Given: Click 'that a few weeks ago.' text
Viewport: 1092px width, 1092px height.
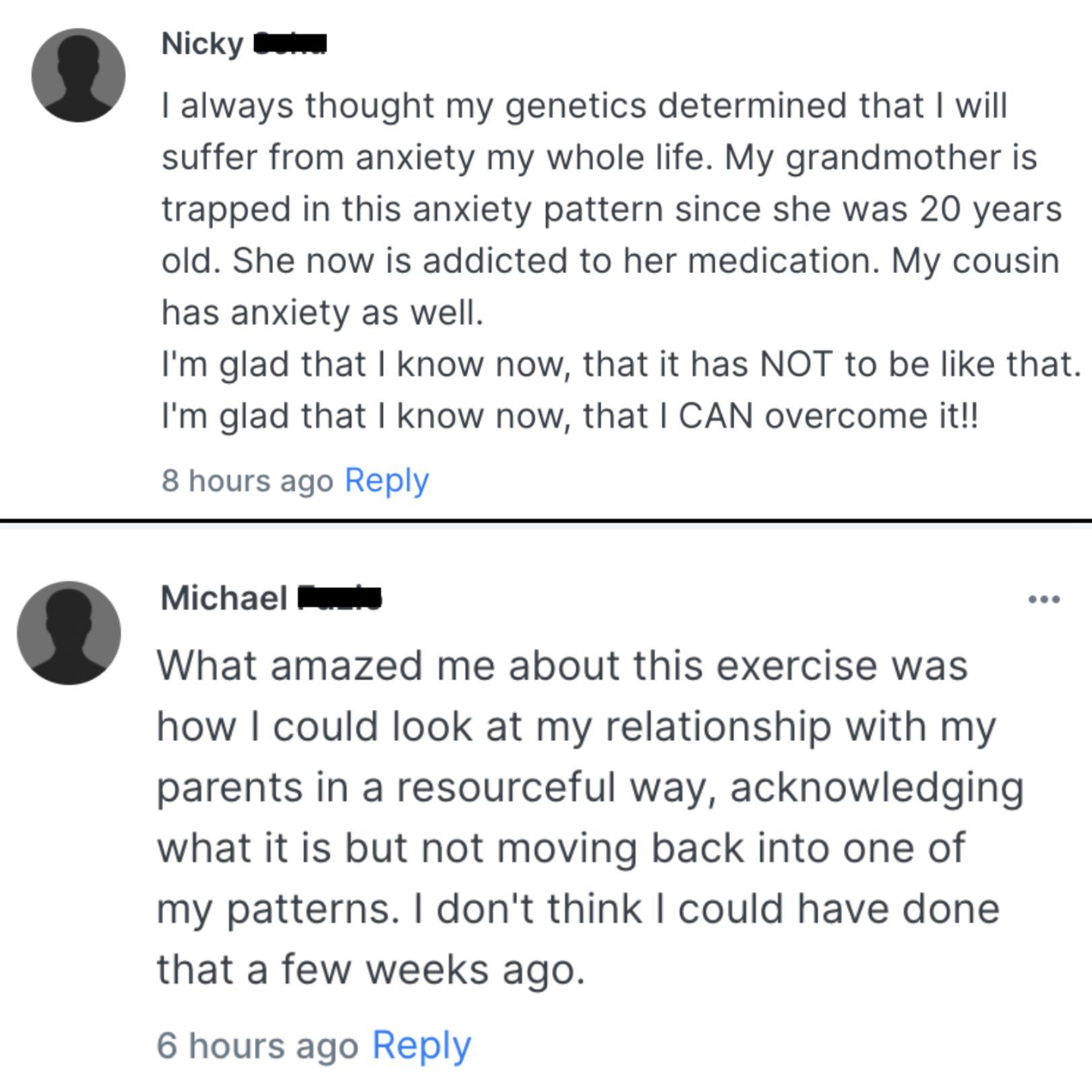Looking at the screenshot, I should [x=371, y=969].
